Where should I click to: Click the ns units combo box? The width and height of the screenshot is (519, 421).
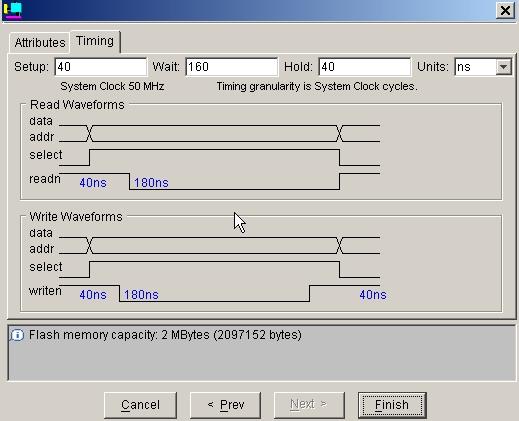pos(483,67)
